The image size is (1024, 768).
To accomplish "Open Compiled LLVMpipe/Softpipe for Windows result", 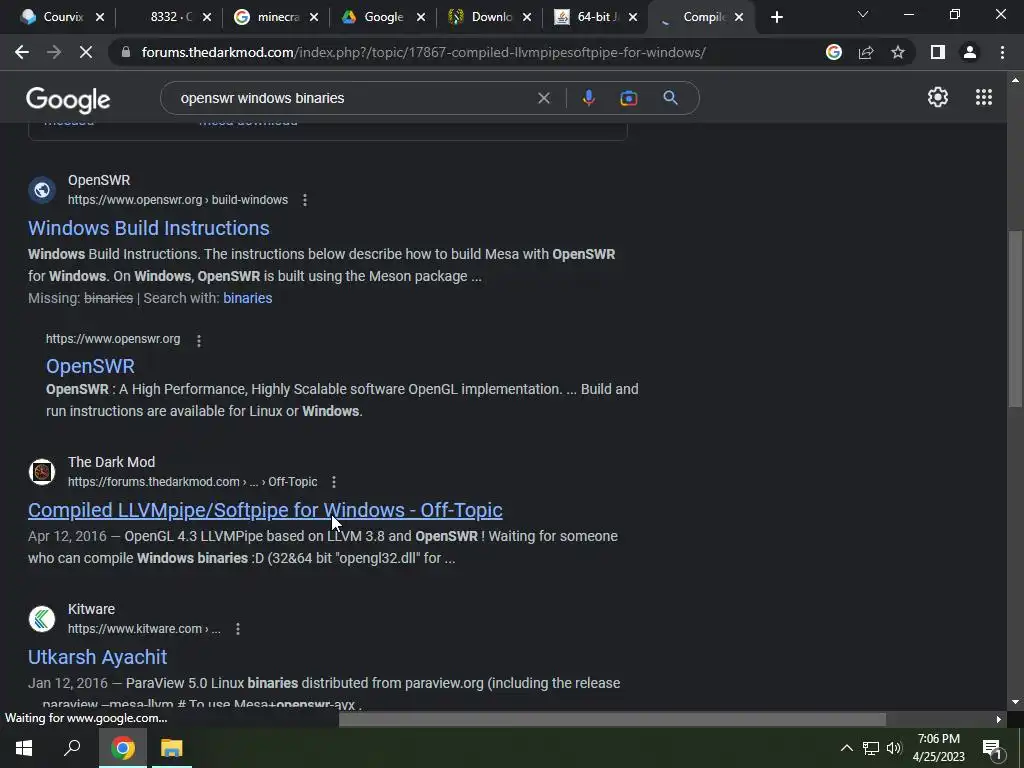I will click(265, 510).
